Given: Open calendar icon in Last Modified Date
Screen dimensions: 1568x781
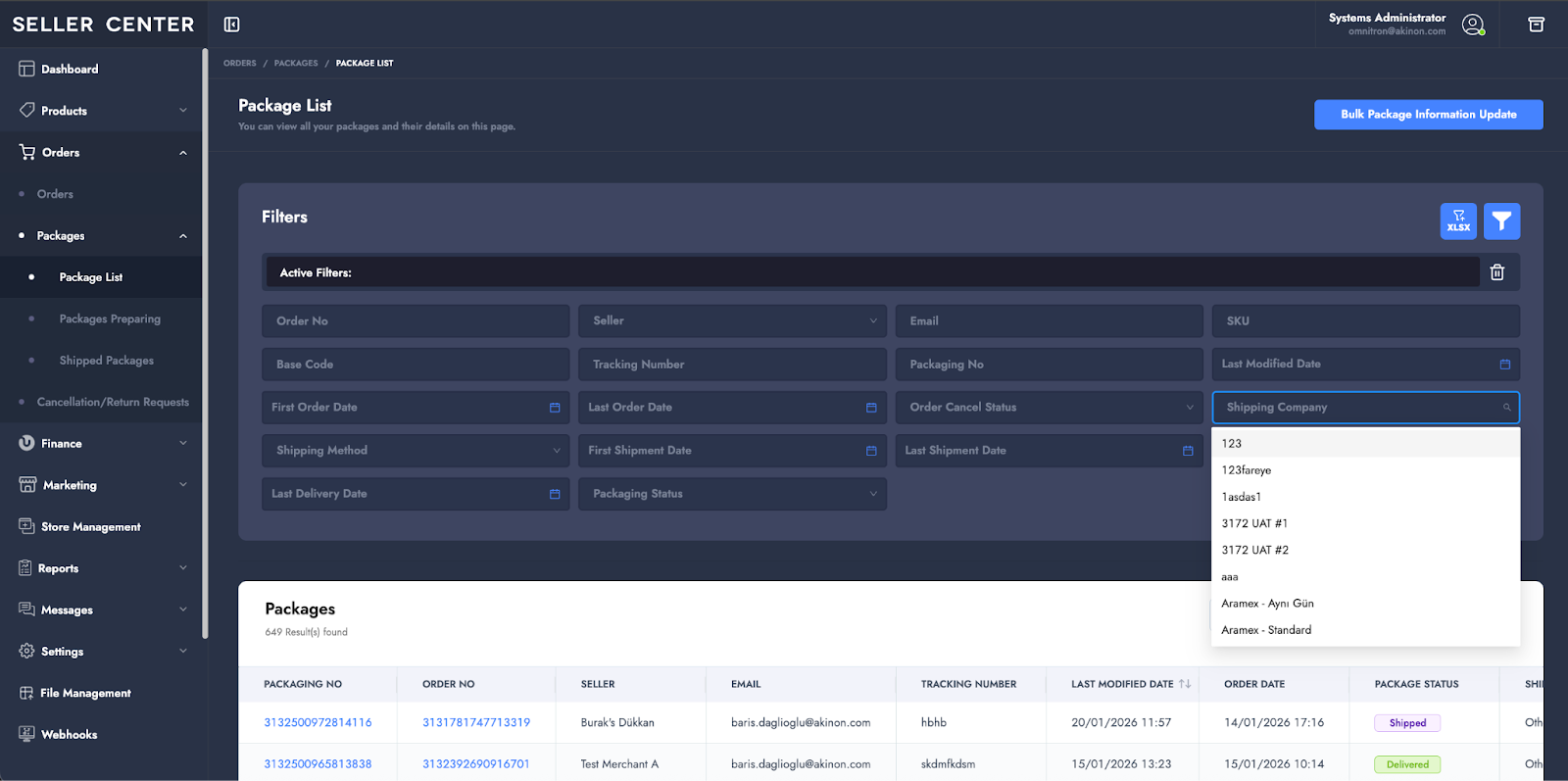Looking at the screenshot, I should [x=1504, y=365].
